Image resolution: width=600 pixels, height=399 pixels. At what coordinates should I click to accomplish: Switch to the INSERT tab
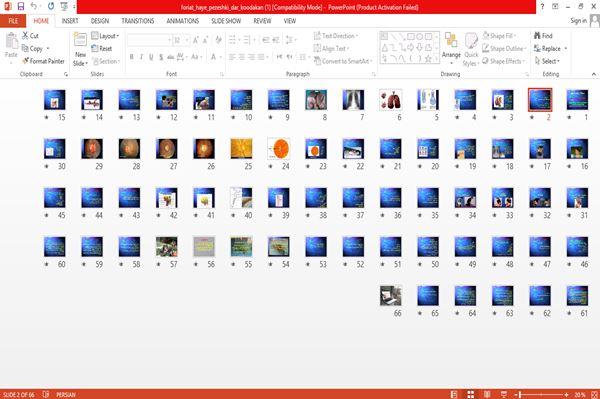70,21
